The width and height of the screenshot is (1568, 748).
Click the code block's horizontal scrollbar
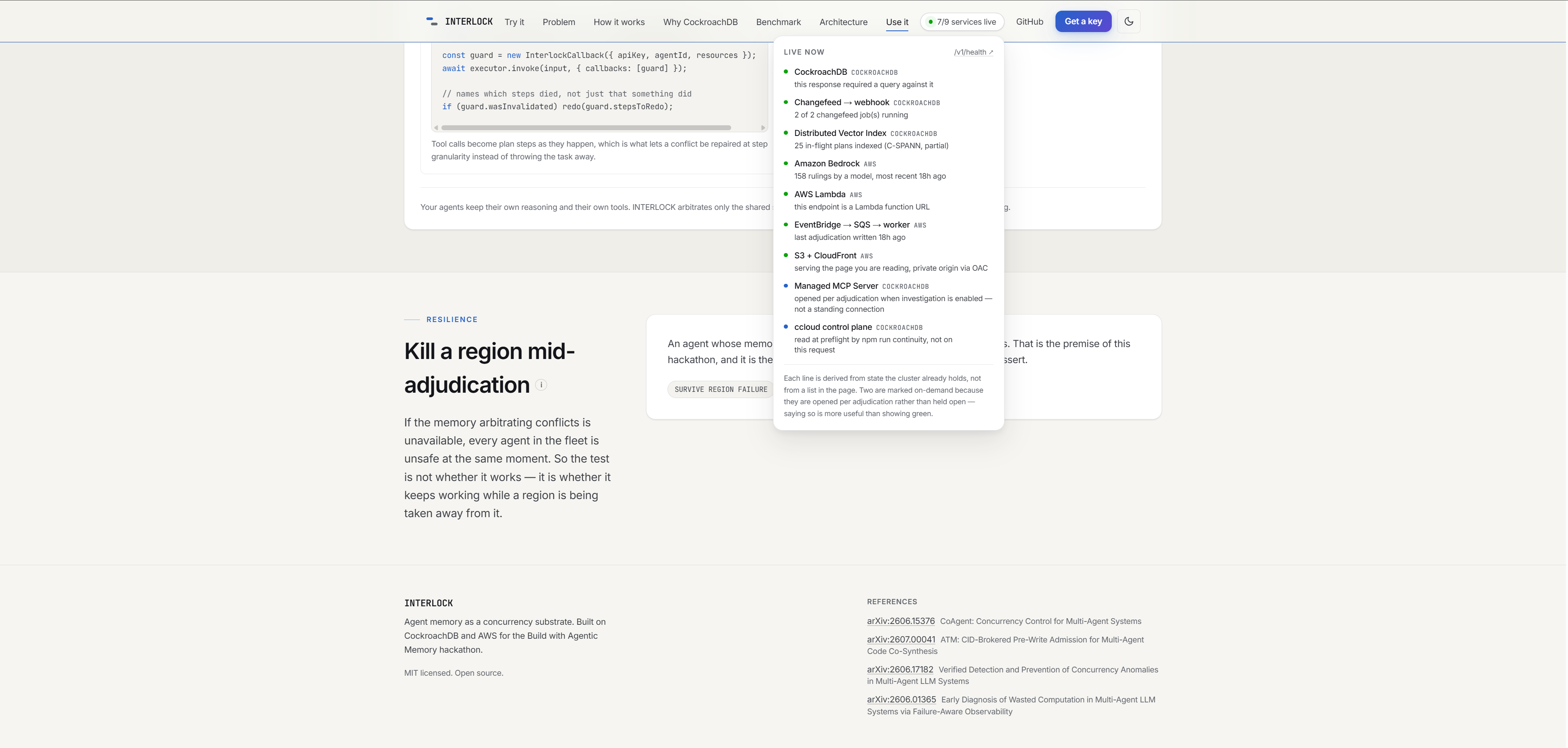586,128
